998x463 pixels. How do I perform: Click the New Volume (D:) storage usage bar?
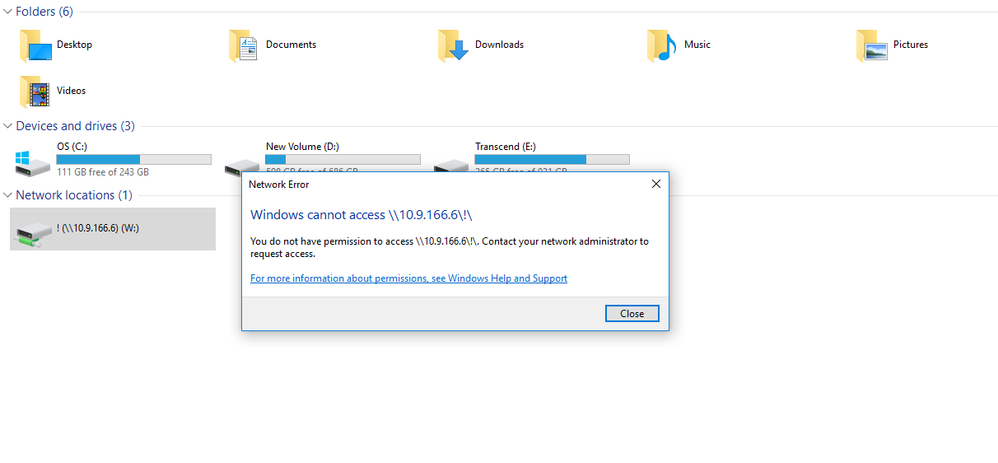[342, 159]
